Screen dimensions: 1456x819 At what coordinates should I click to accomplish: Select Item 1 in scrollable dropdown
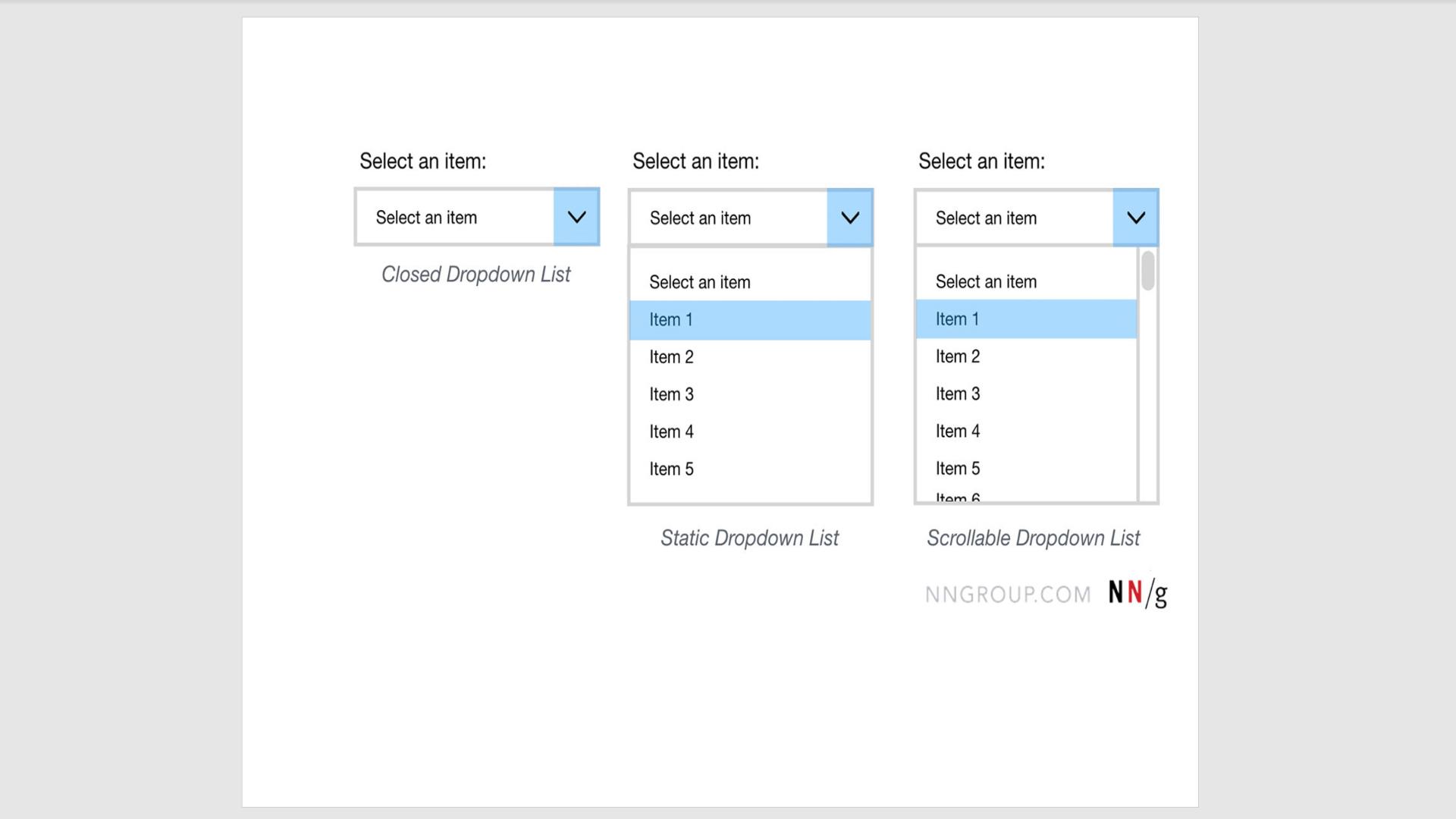click(1027, 319)
